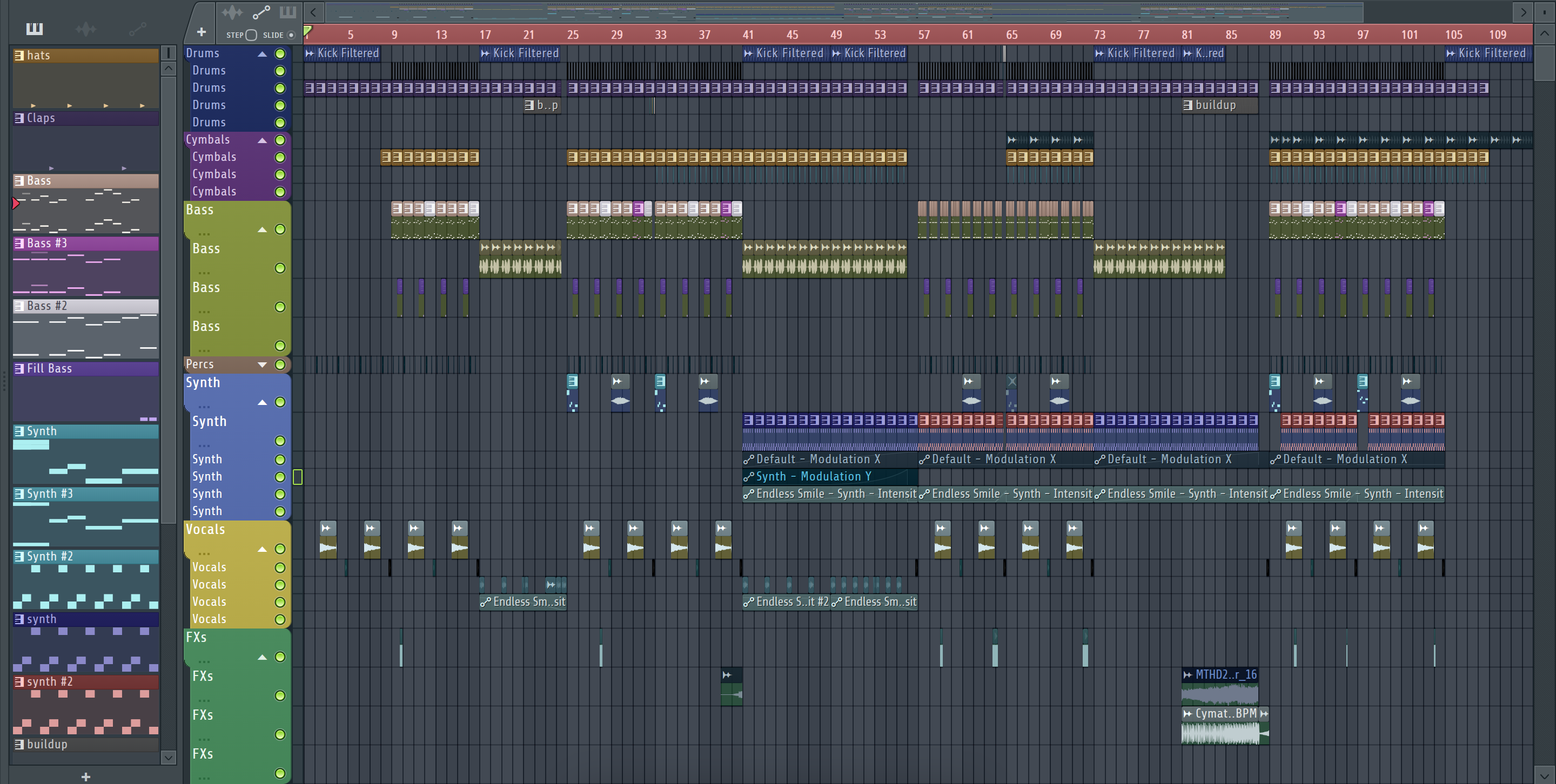Mute the FXs group track beside its arrow
This screenshot has width=1556, height=784.
tap(280, 657)
